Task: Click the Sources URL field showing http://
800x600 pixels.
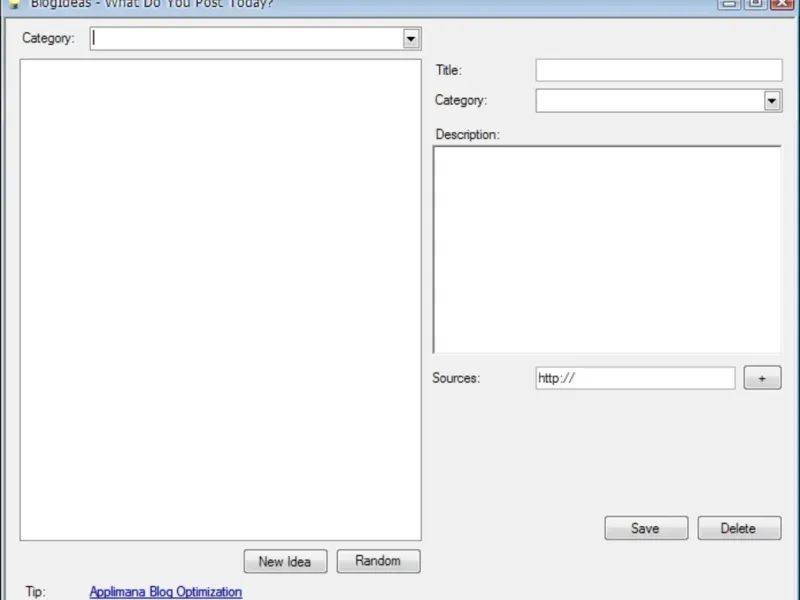Action: [635, 378]
